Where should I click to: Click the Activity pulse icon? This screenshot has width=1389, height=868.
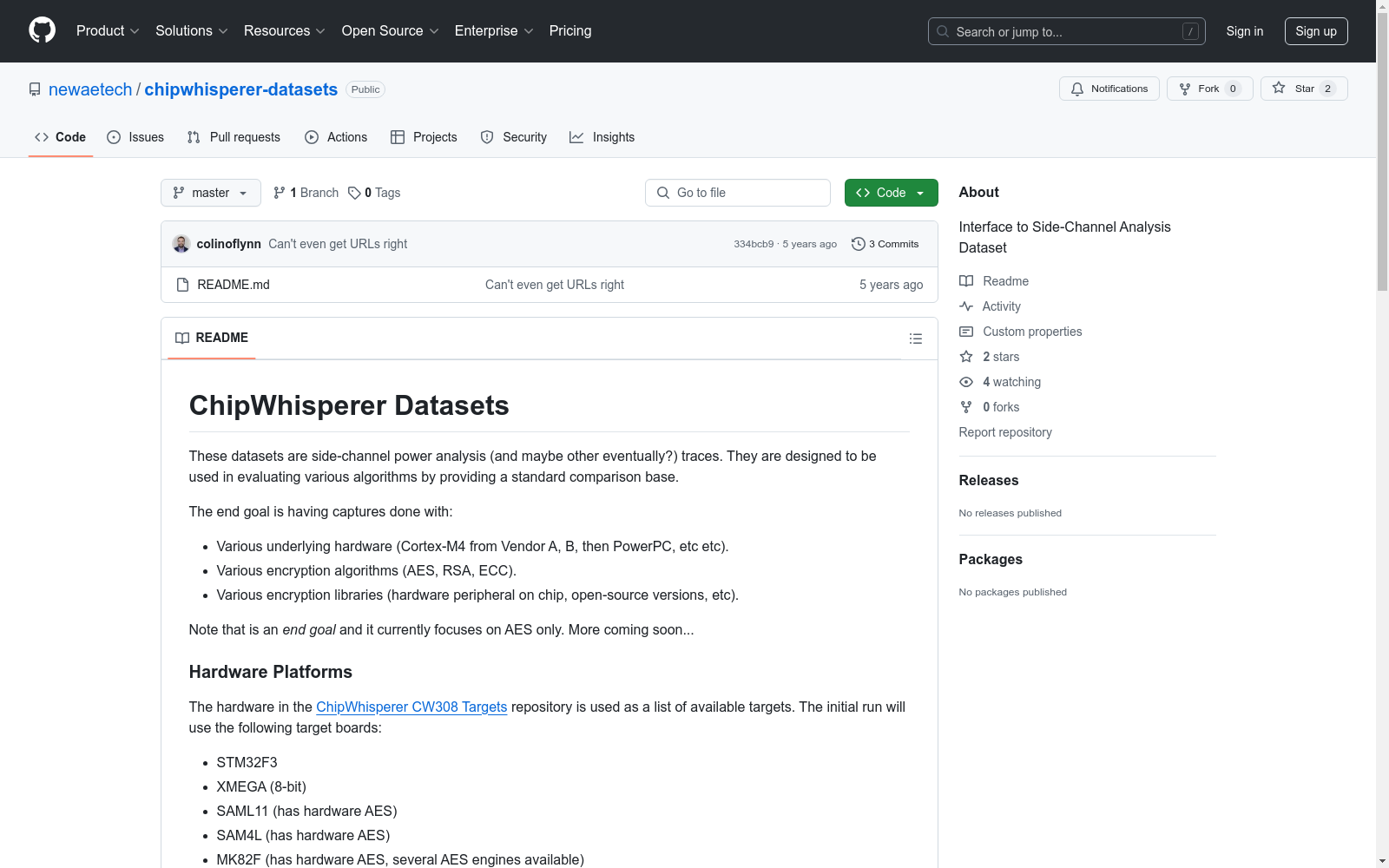966,306
